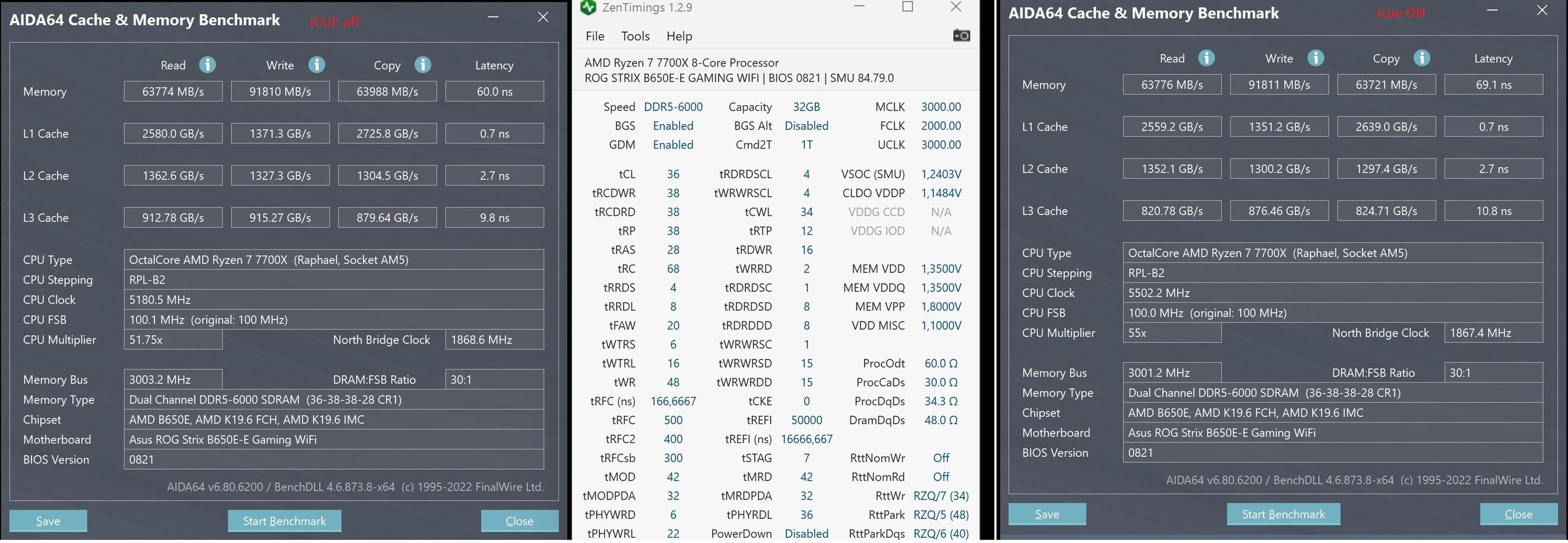Click Save in the right AIDA64 window
This screenshot has height=543, width=1568.
pos(1047,514)
